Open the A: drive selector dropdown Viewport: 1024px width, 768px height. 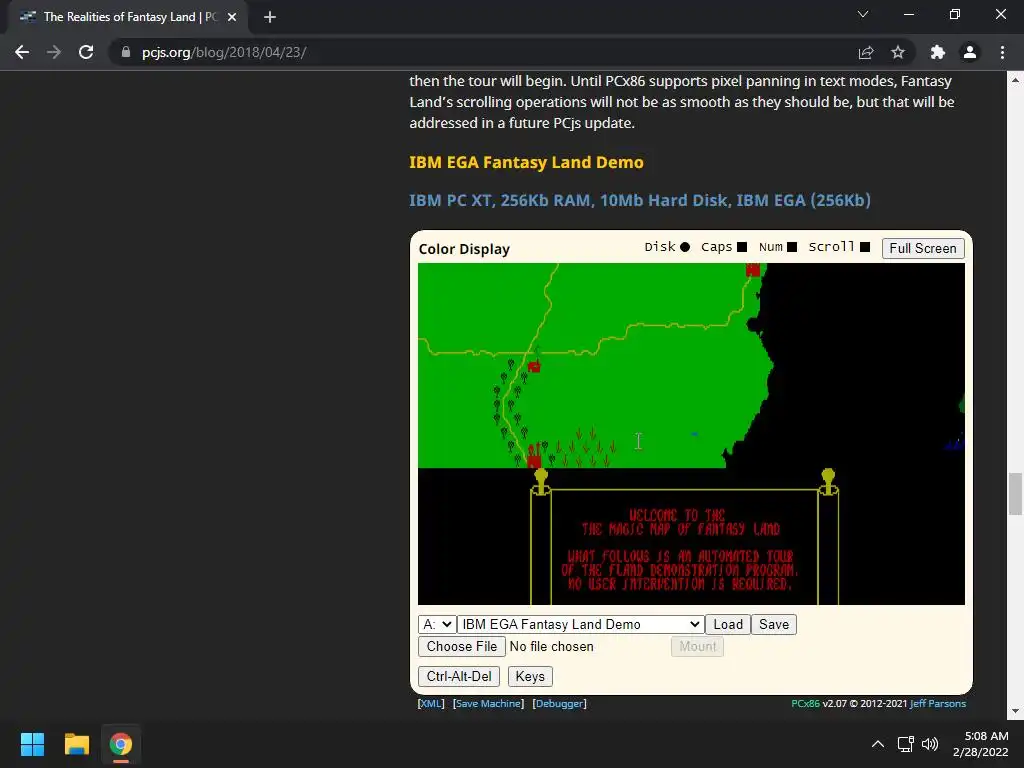point(437,624)
